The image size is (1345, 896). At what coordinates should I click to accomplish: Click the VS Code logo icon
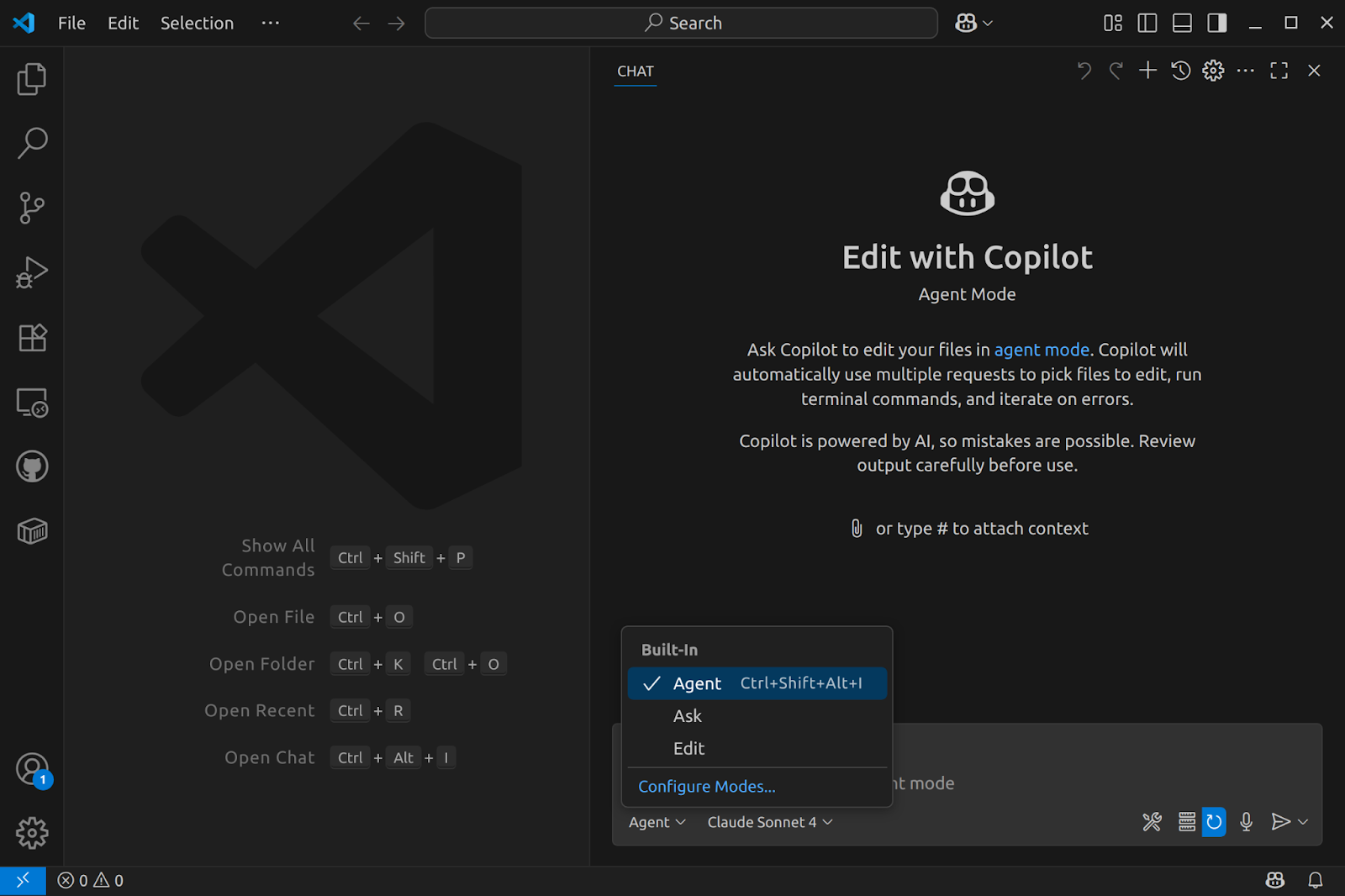[x=24, y=23]
